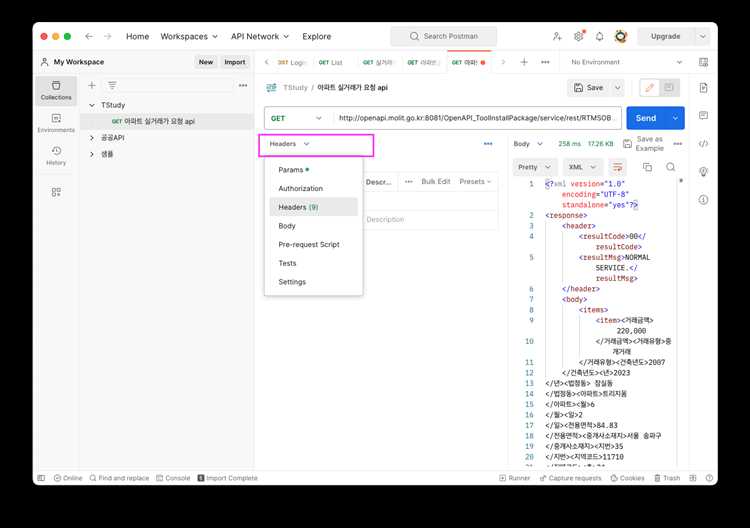Viewport: 750px width, 528px height.
Task: Open the tab bar three-dot options menu
Action: (x=545, y=62)
